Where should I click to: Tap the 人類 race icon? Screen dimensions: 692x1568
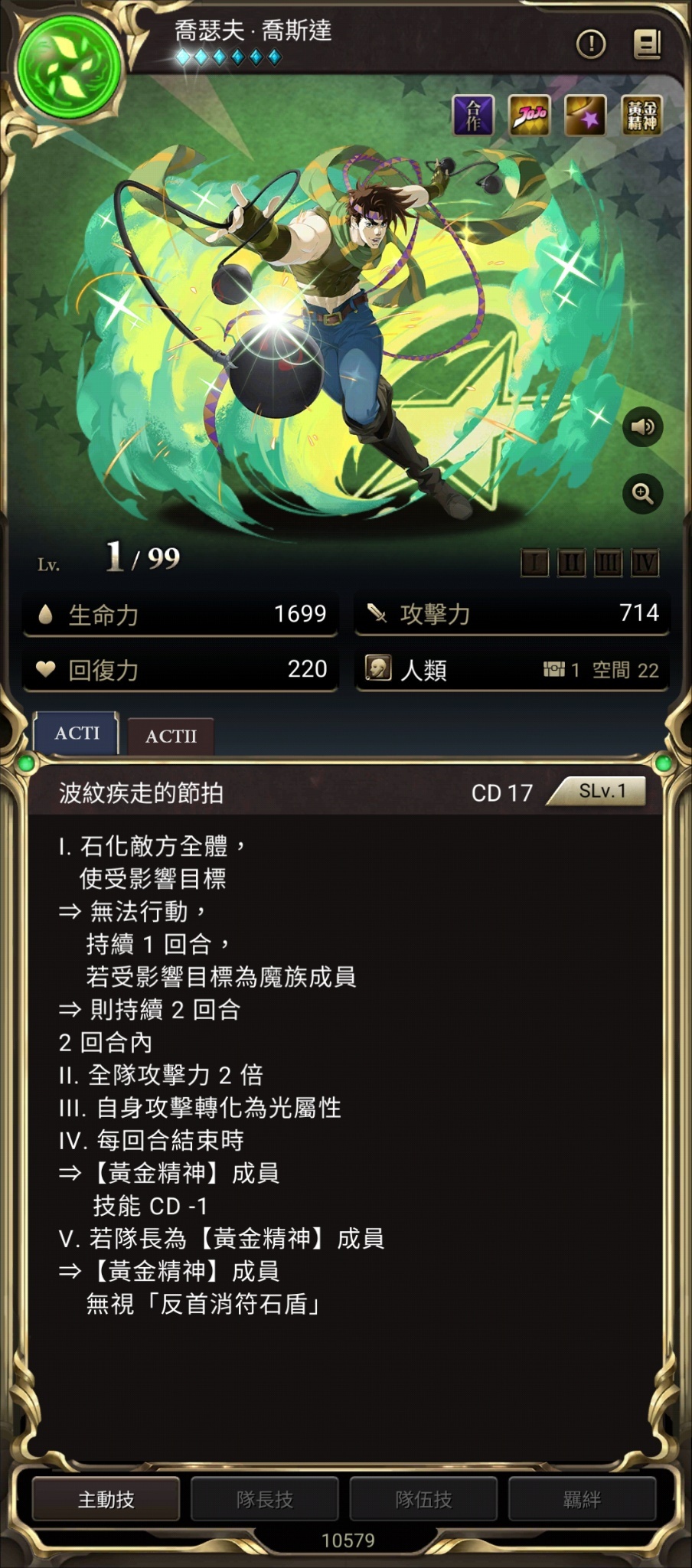pos(378,669)
